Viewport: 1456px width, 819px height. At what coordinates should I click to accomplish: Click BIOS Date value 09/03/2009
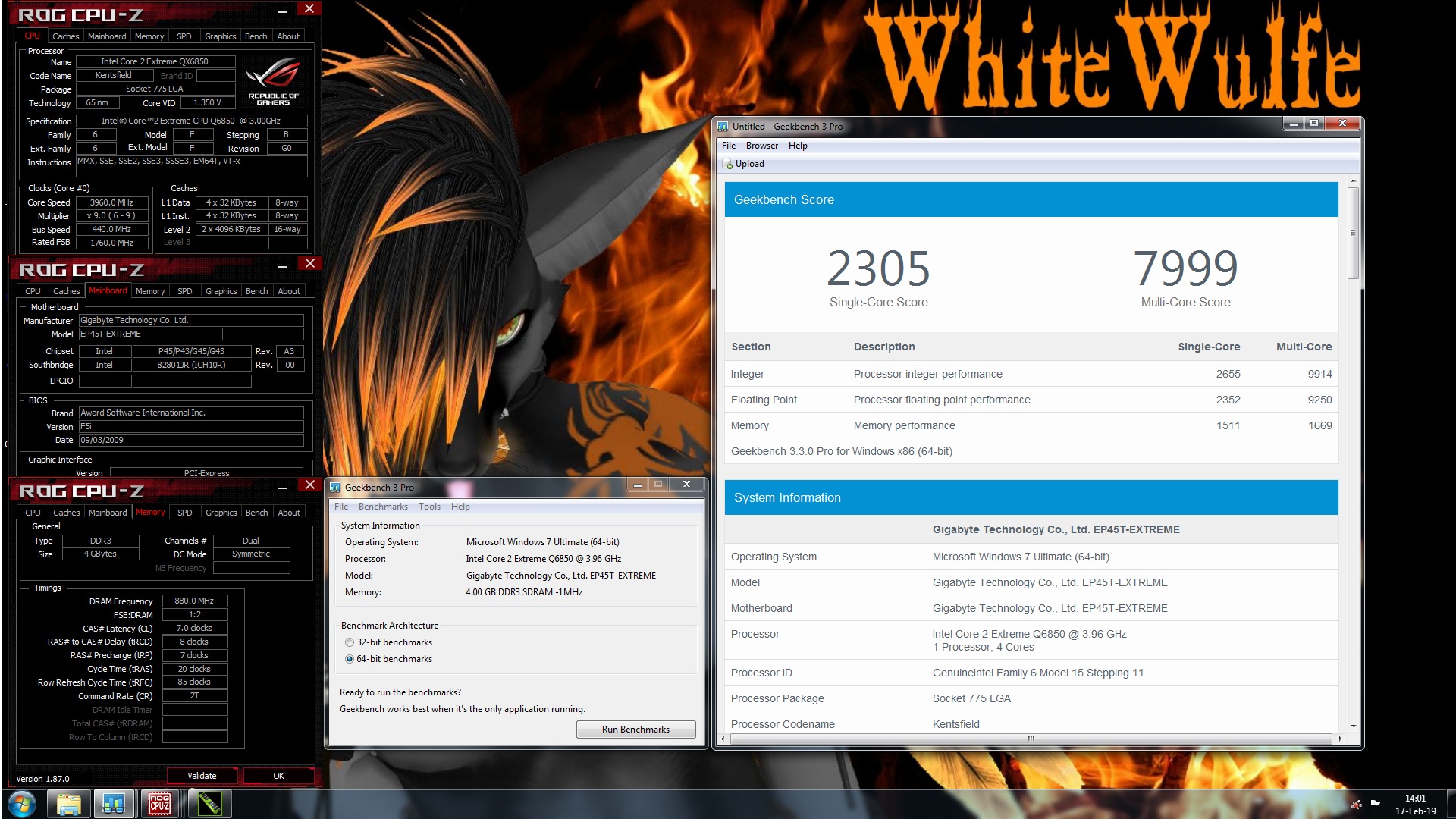coord(191,440)
